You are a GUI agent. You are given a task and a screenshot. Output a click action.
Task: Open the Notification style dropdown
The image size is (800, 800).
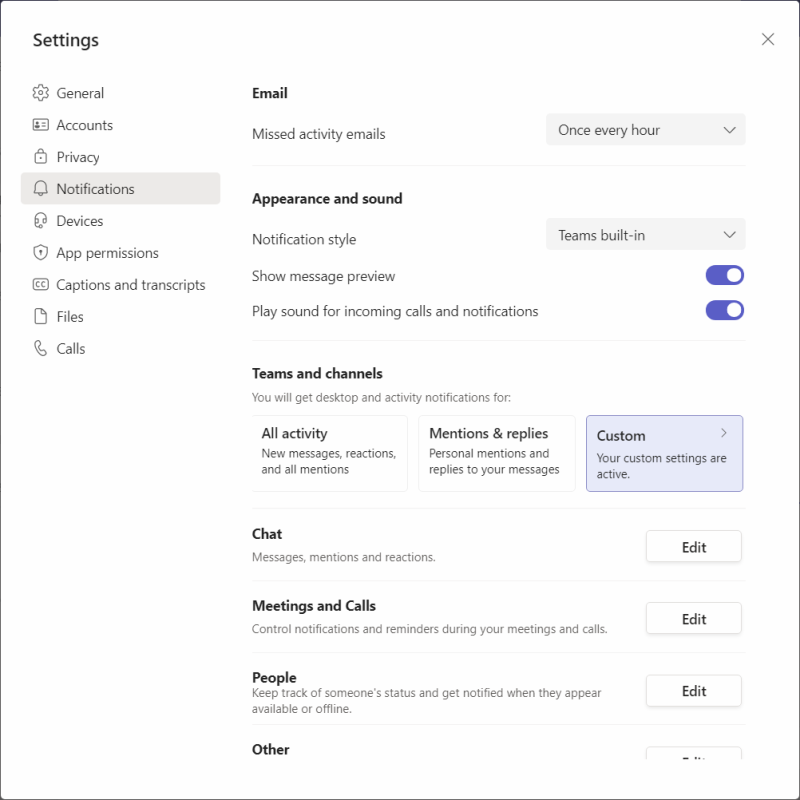[x=645, y=234]
